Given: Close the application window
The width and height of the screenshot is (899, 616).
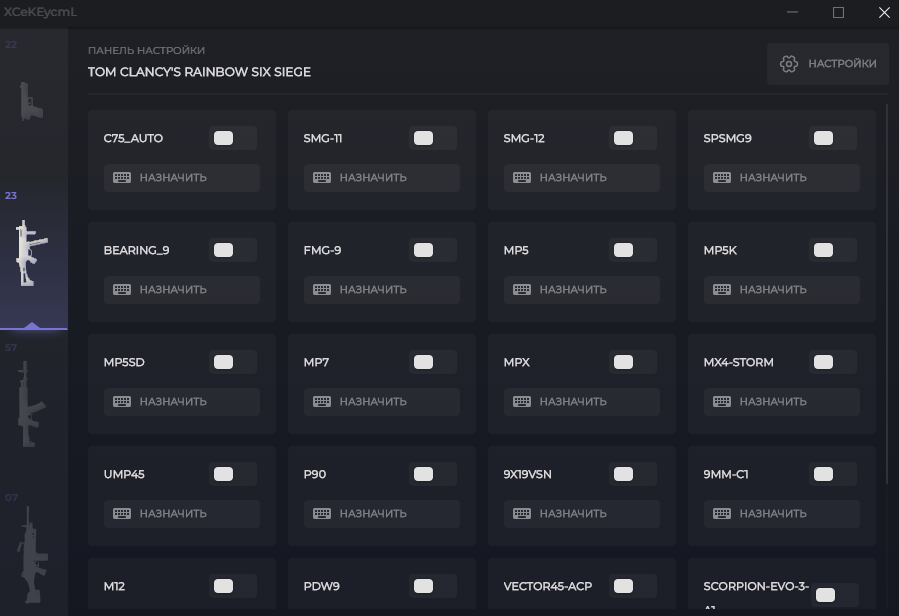Looking at the screenshot, I should 884,13.
